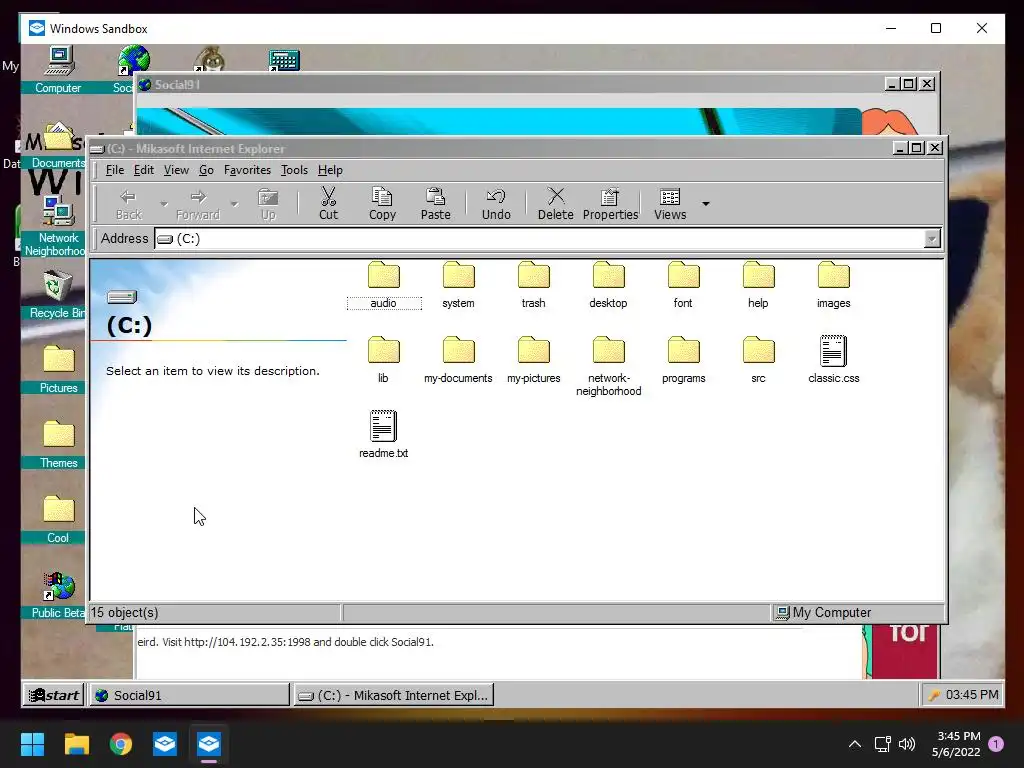Click the Pictures desktop folder
This screenshot has height=768, width=1024.
tap(58, 370)
